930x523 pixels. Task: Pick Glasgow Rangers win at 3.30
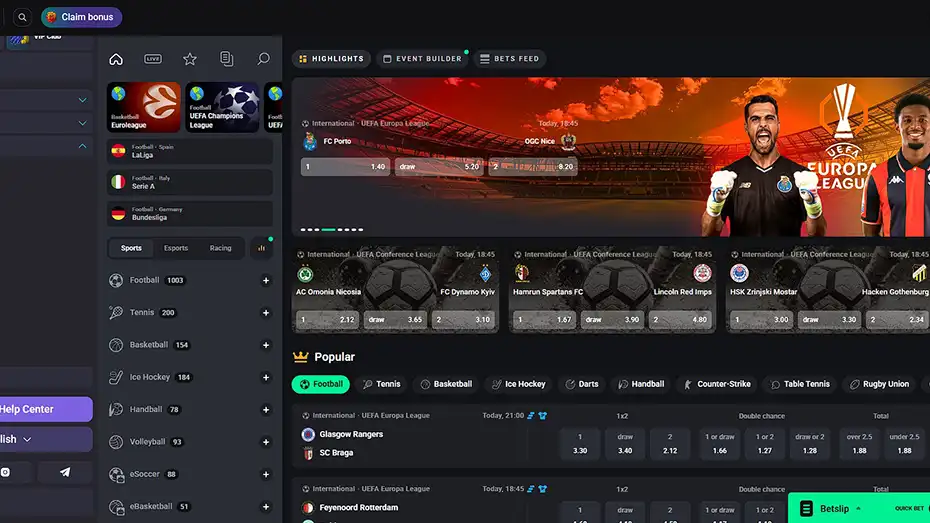580,444
